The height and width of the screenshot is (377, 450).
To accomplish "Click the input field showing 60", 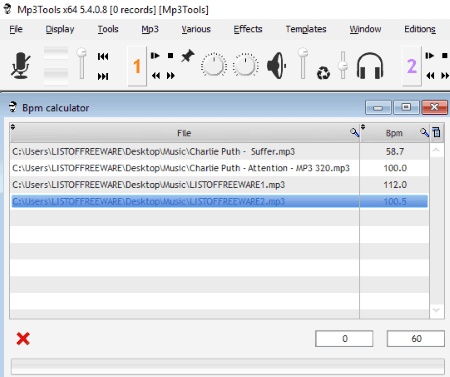I will [416, 339].
